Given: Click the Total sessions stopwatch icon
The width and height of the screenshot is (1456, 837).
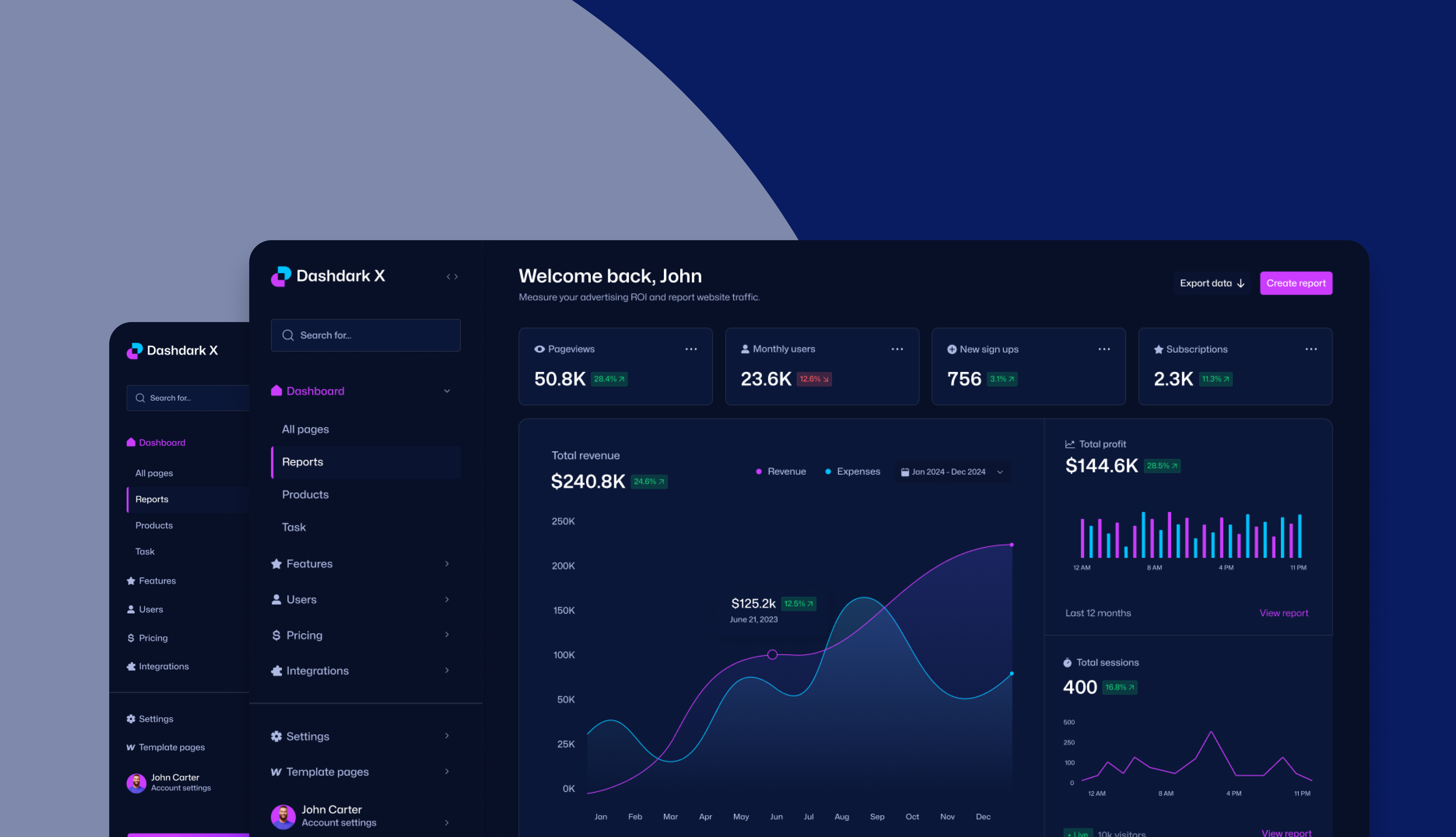Looking at the screenshot, I should point(1067,663).
